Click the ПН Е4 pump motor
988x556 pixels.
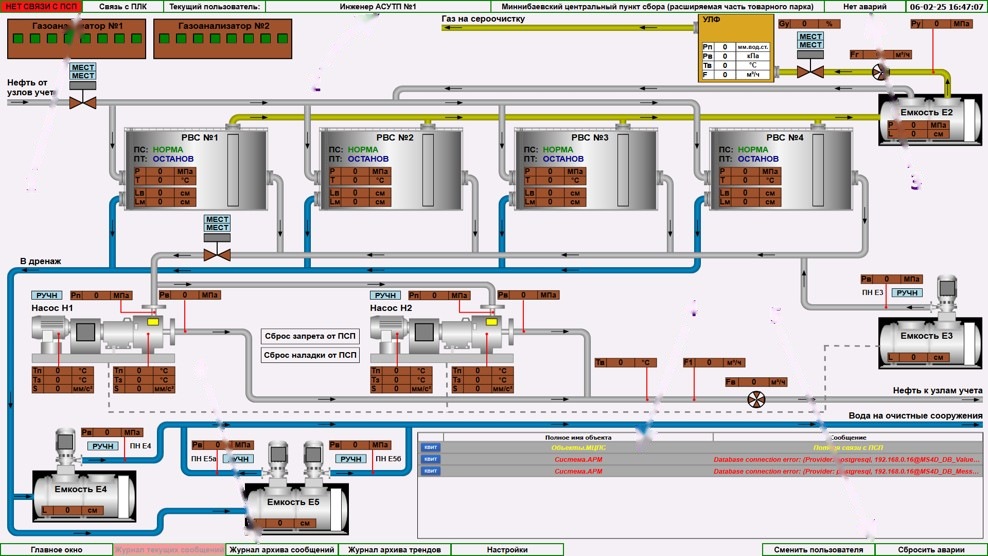[66, 449]
